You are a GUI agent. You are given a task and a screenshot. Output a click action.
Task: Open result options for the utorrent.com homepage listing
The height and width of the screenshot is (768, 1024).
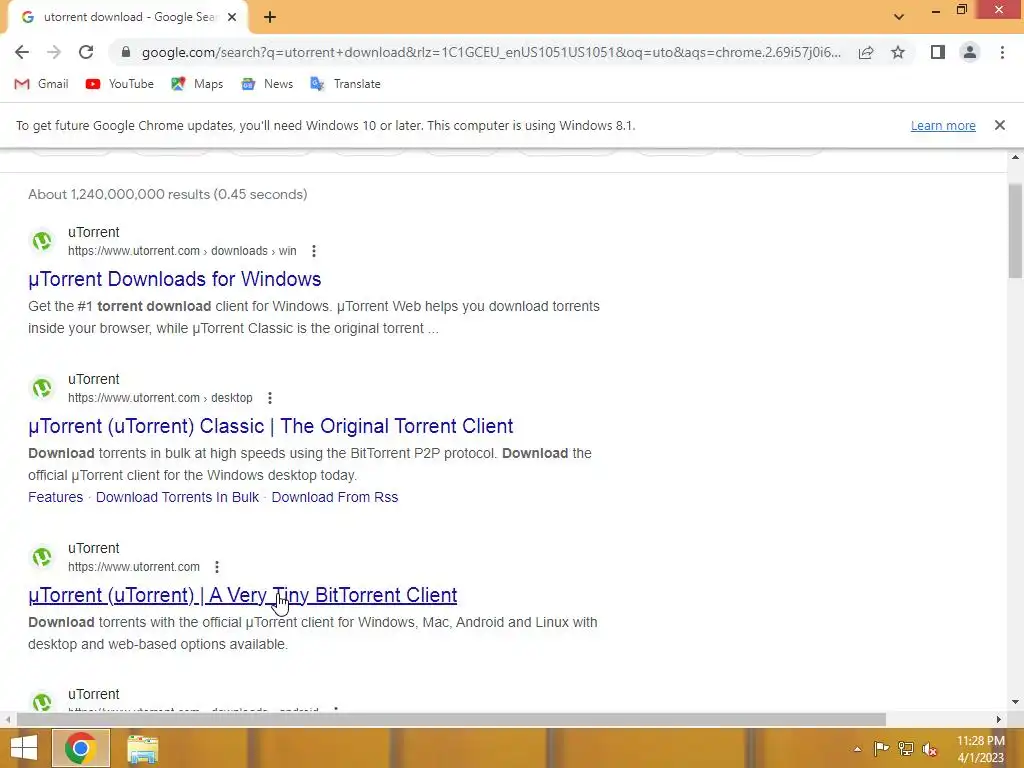pyautogui.click(x=216, y=567)
